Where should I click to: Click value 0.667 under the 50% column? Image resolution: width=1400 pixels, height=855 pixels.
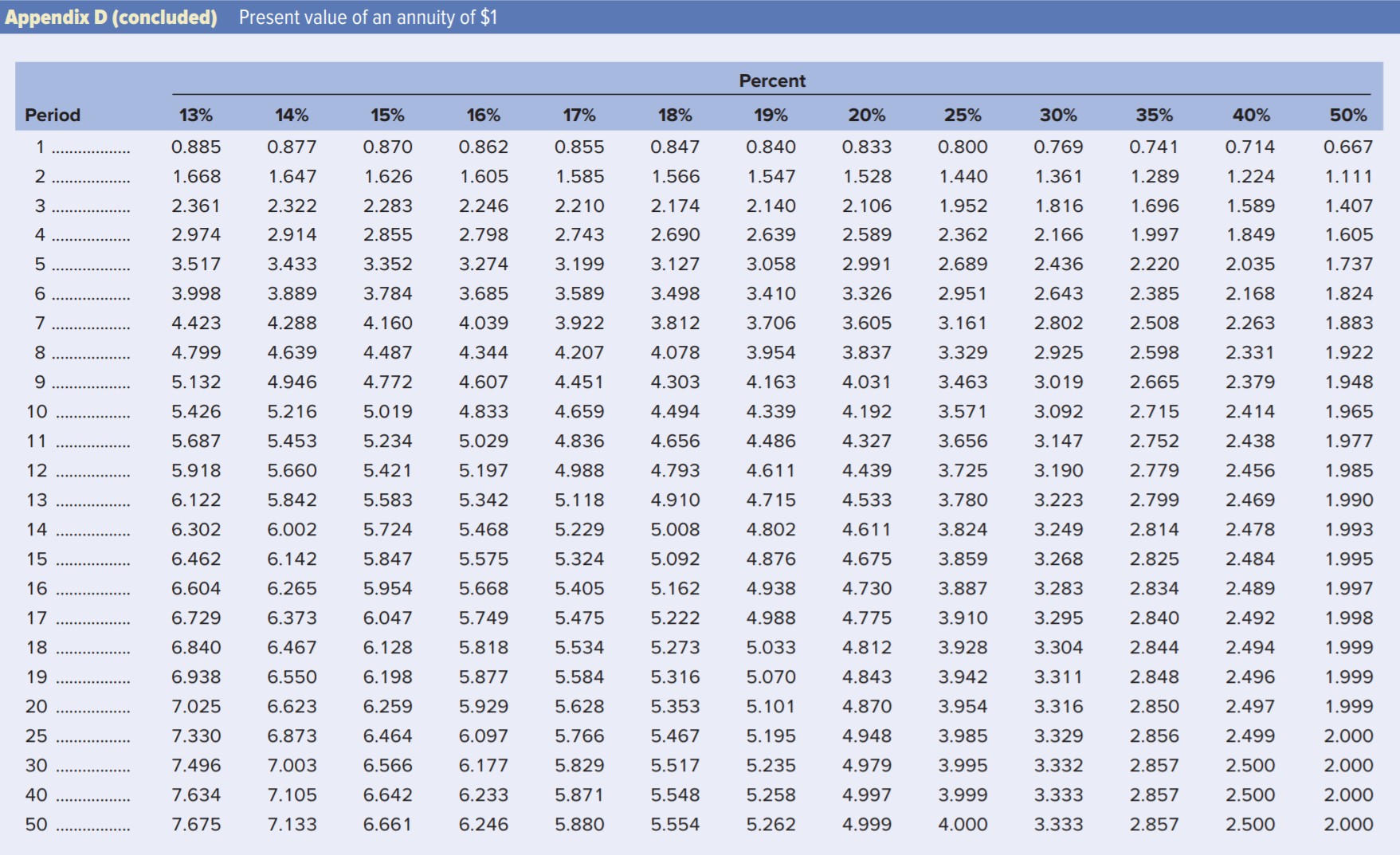(1348, 147)
